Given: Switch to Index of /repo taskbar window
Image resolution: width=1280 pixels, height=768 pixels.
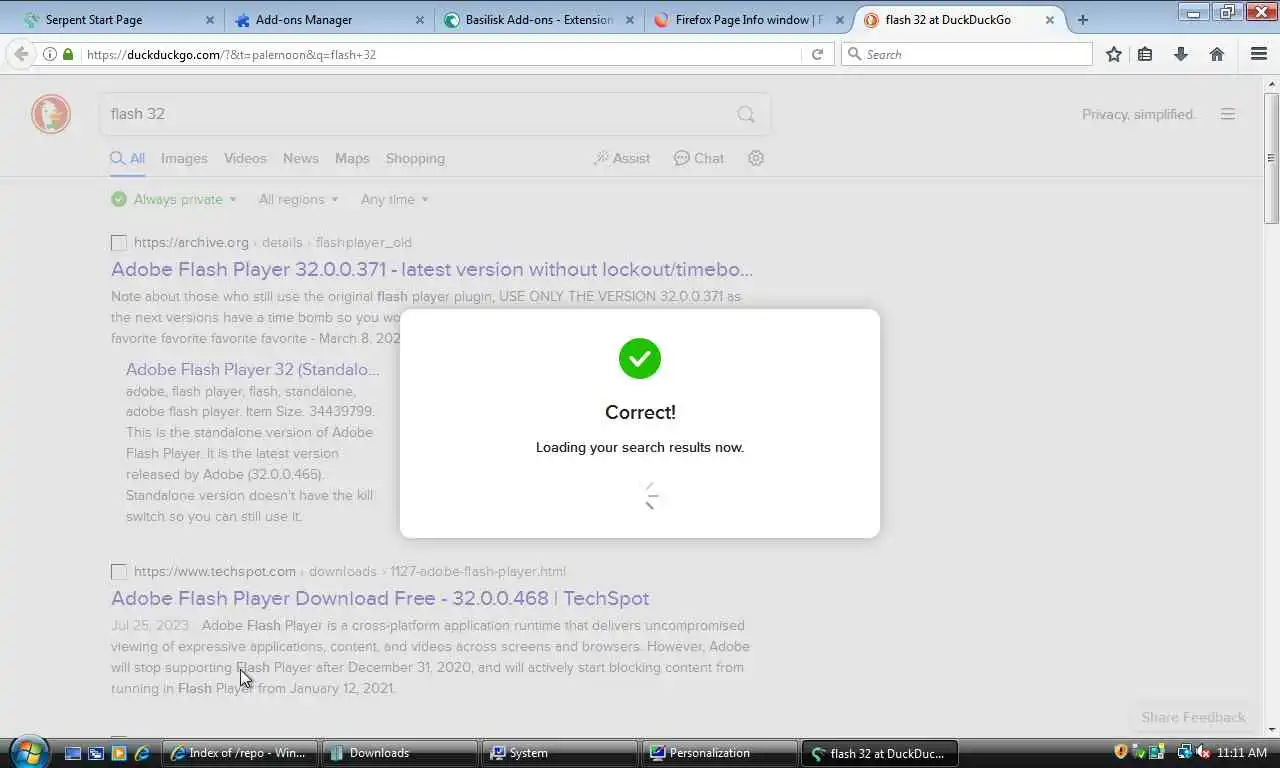Looking at the screenshot, I should pyautogui.click(x=240, y=753).
